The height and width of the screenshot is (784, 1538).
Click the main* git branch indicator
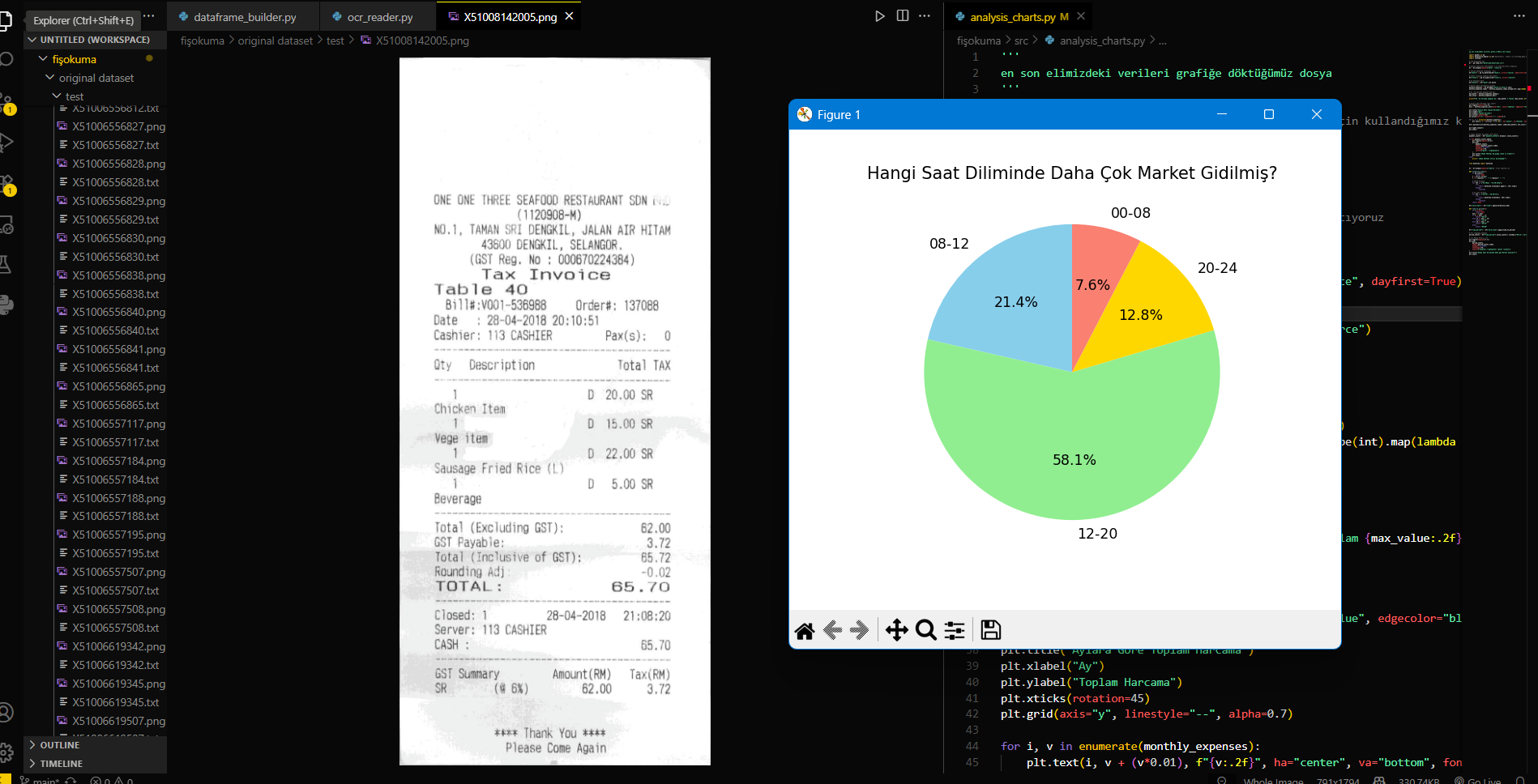pyautogui.click(x=41, y=781)
